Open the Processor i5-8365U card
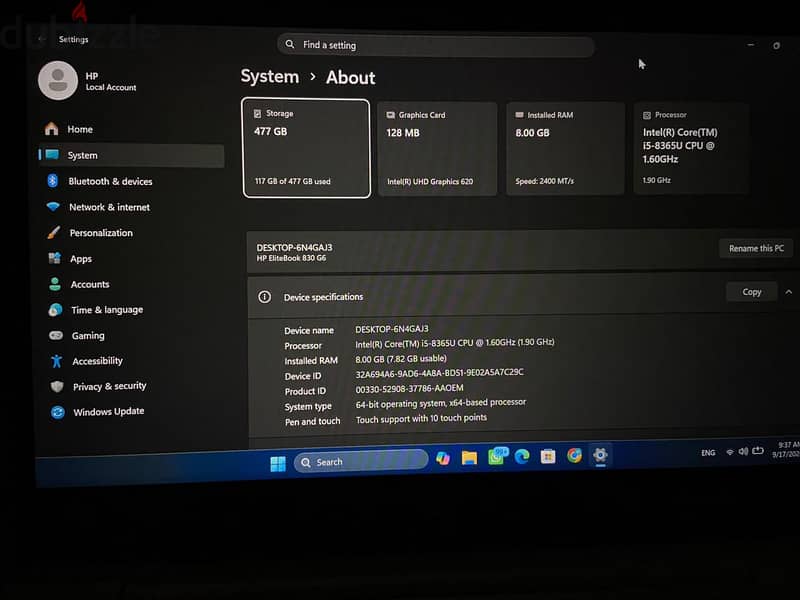This screenshot has width=800, height=600. pos(691,148)
